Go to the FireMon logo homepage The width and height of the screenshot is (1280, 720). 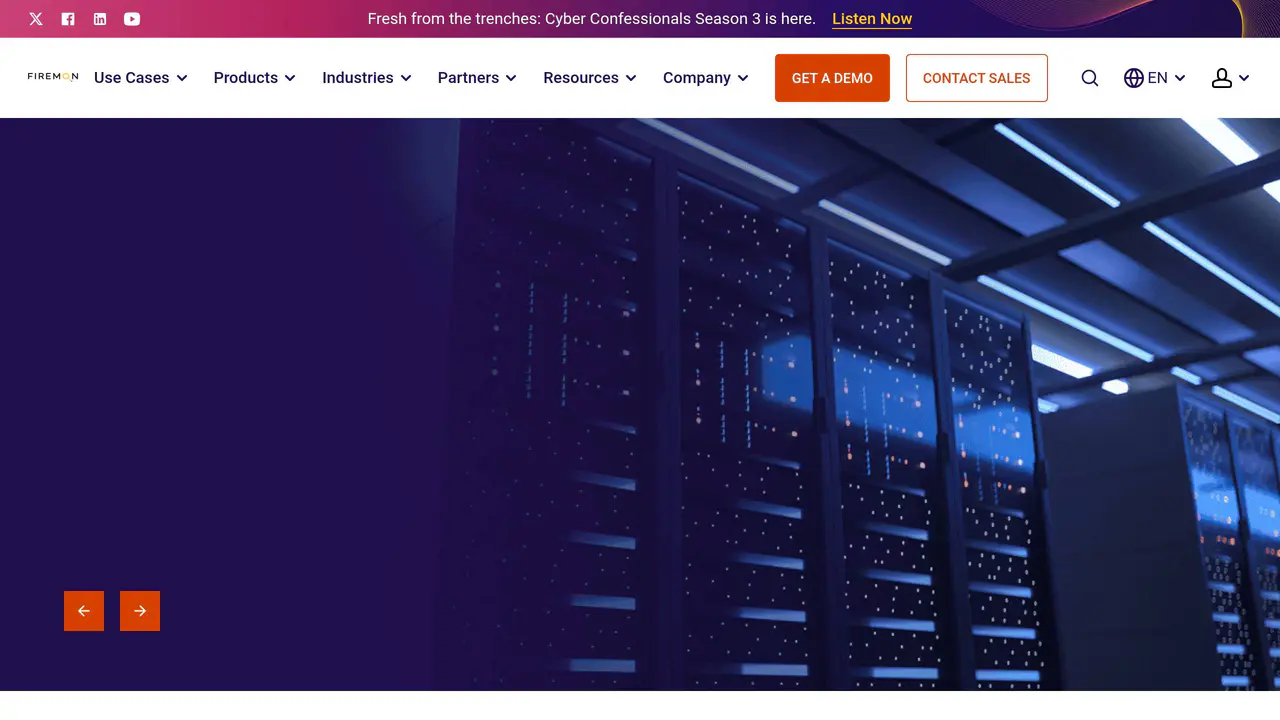(53, 77)
